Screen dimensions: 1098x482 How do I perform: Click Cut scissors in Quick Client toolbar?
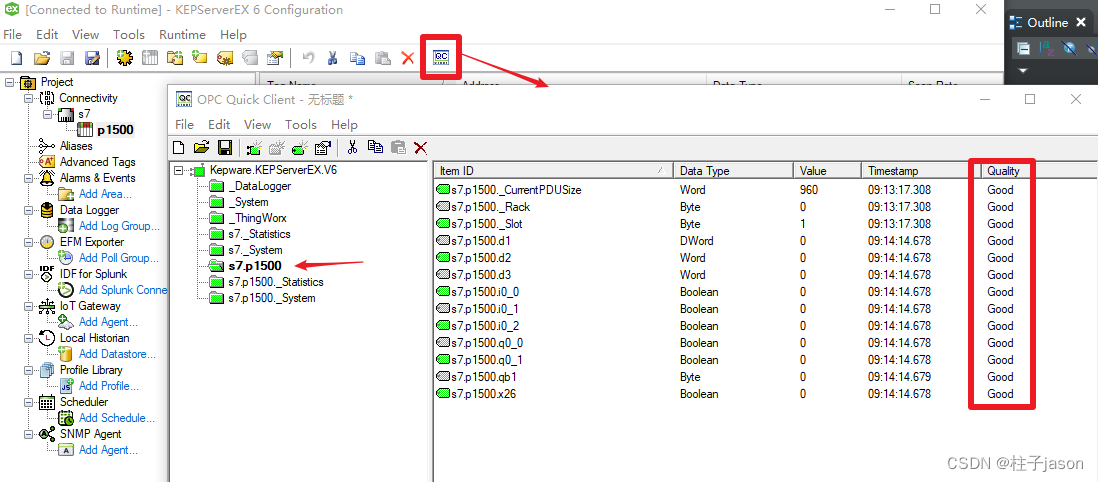[353, 147]
